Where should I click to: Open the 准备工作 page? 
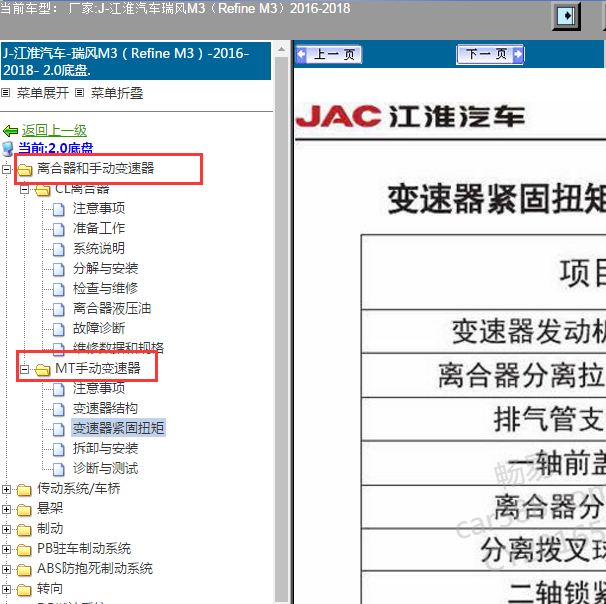tap(99, 228)
